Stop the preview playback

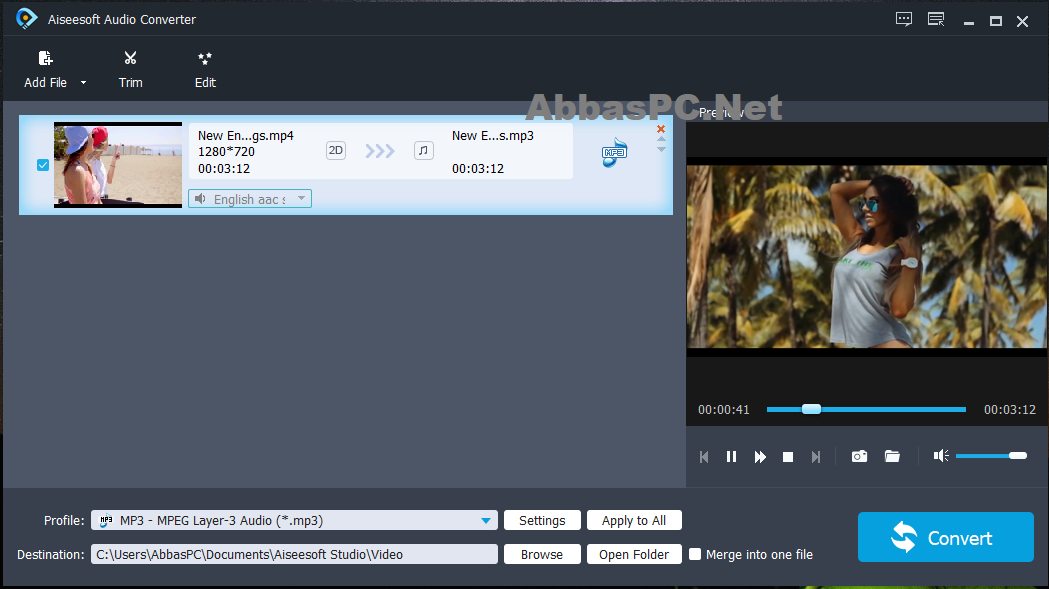(x=788, y=456)
